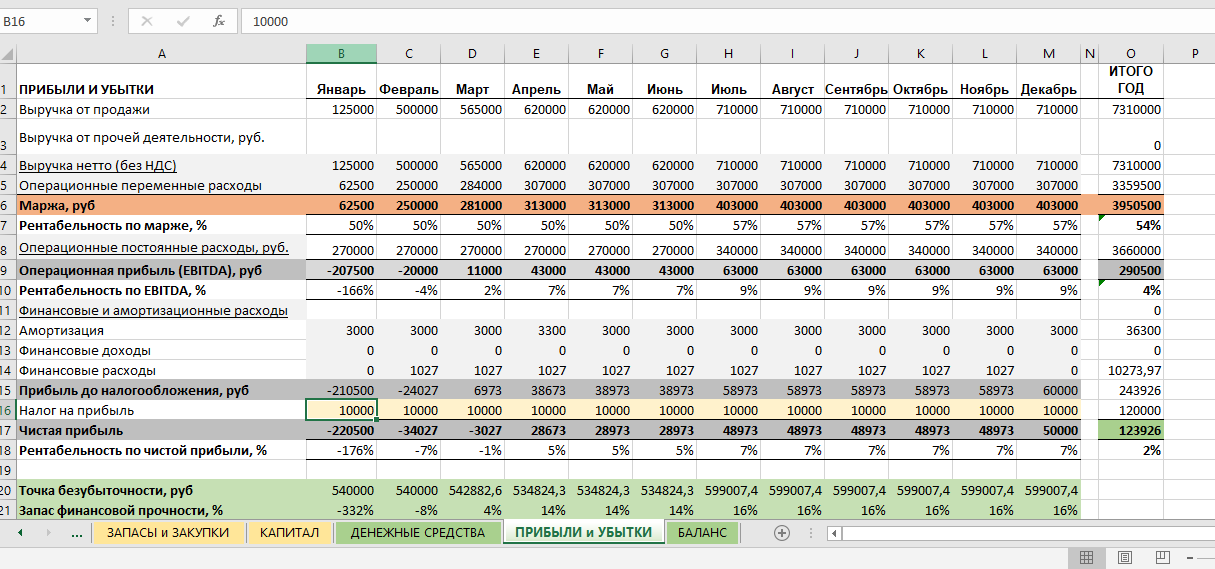Image resolution: width=1215 pixels, height=569 pixels.
Task: Select row 6 header
Action: 7,204
